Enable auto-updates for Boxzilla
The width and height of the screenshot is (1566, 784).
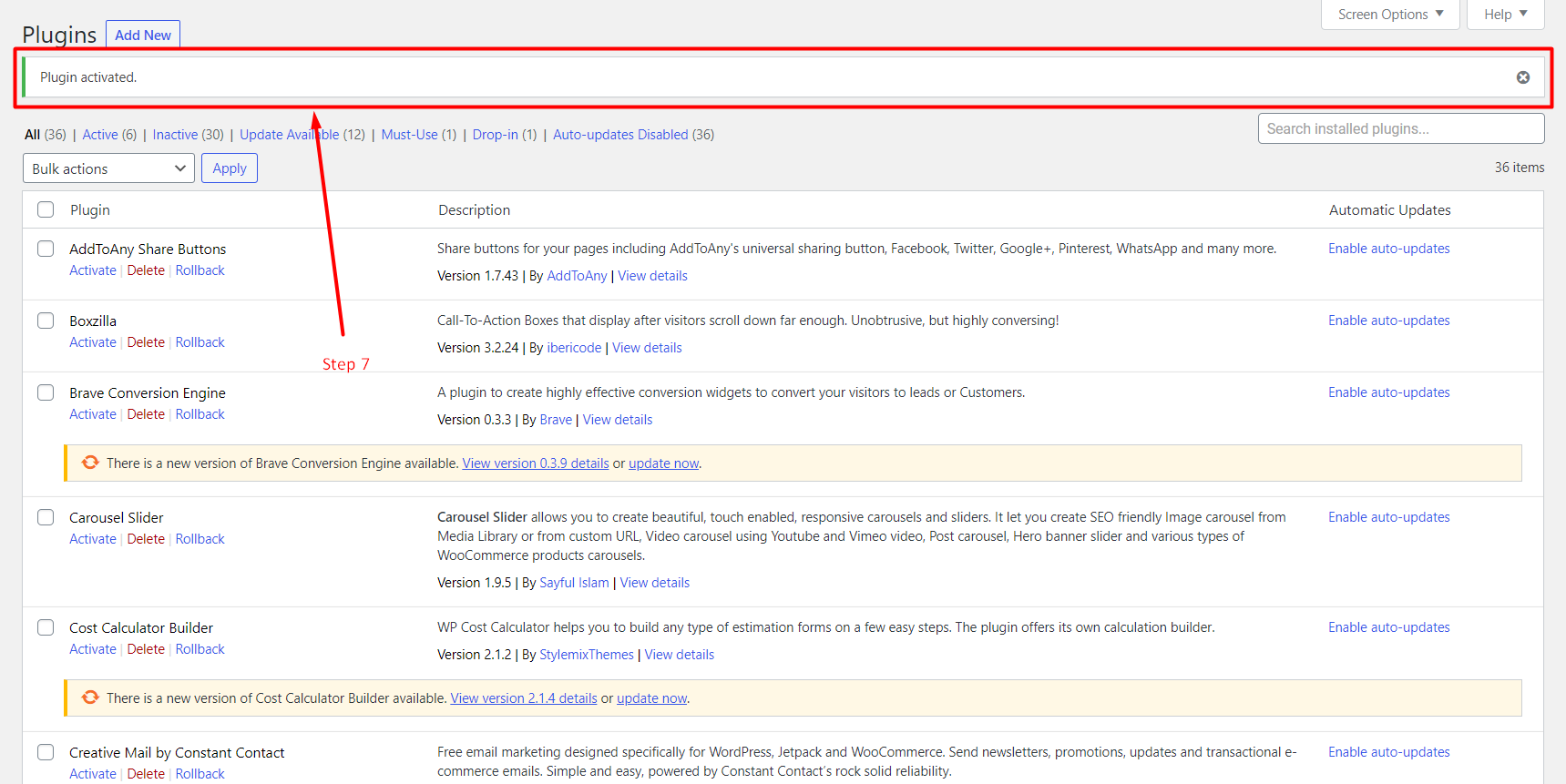(1388, 321)
